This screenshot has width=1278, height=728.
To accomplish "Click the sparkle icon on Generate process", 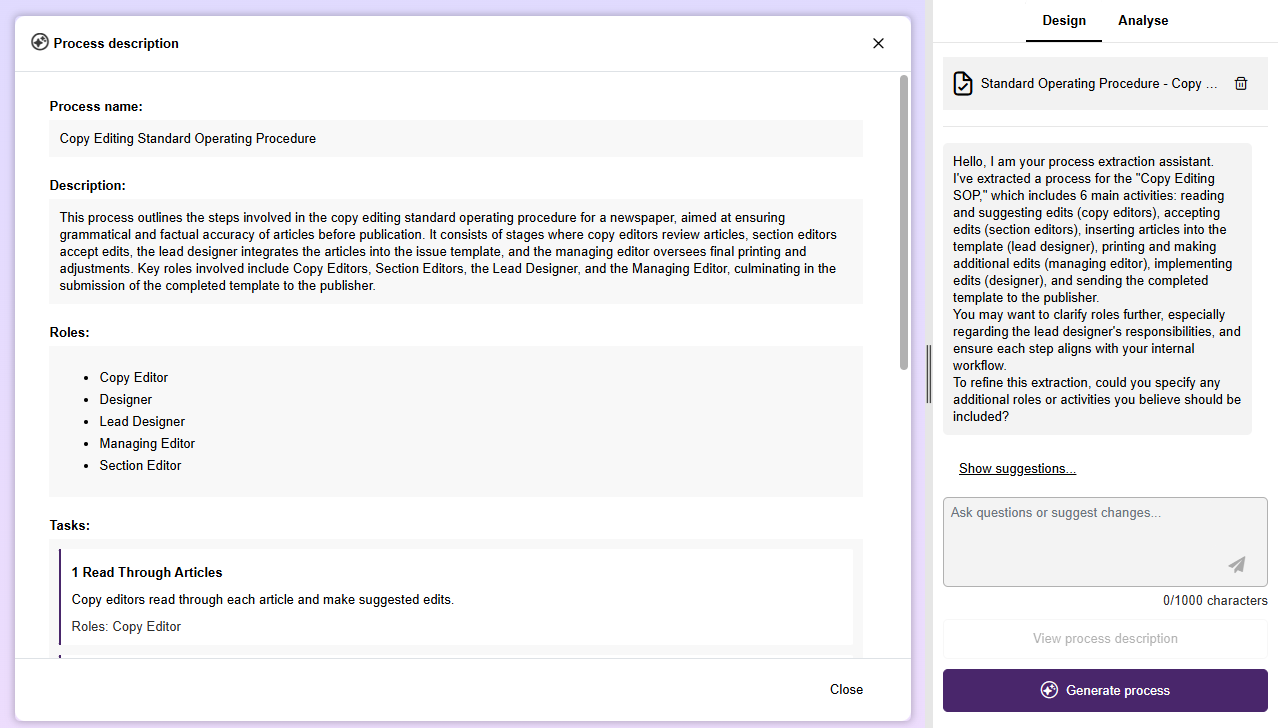I will click(x=1049, y=690).
